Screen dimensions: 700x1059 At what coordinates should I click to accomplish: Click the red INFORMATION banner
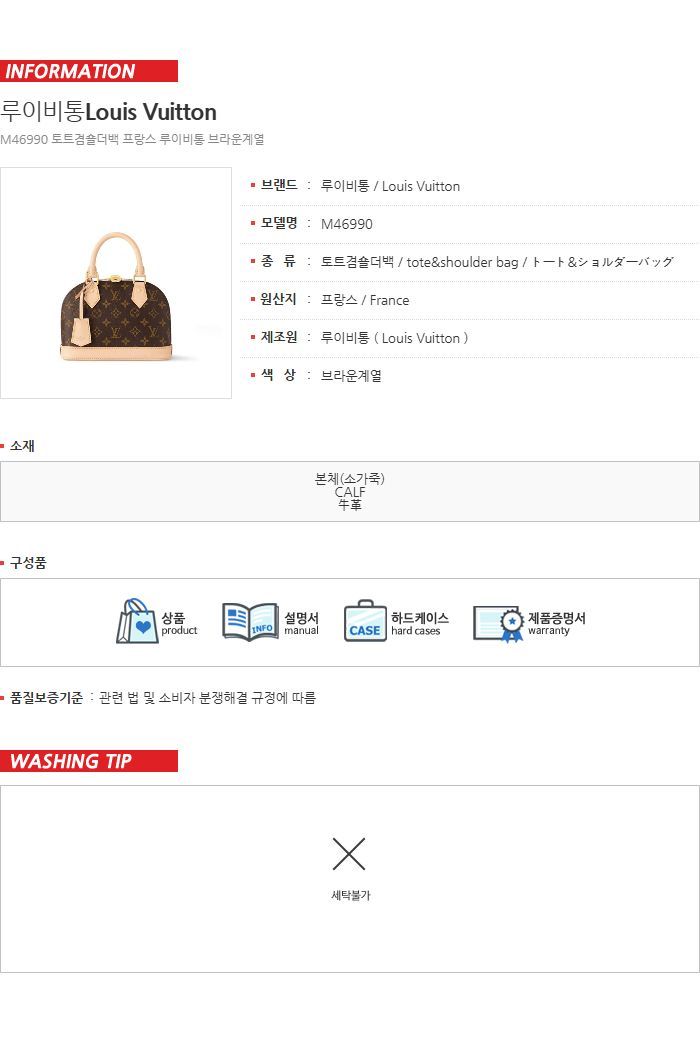coord(89,71)
